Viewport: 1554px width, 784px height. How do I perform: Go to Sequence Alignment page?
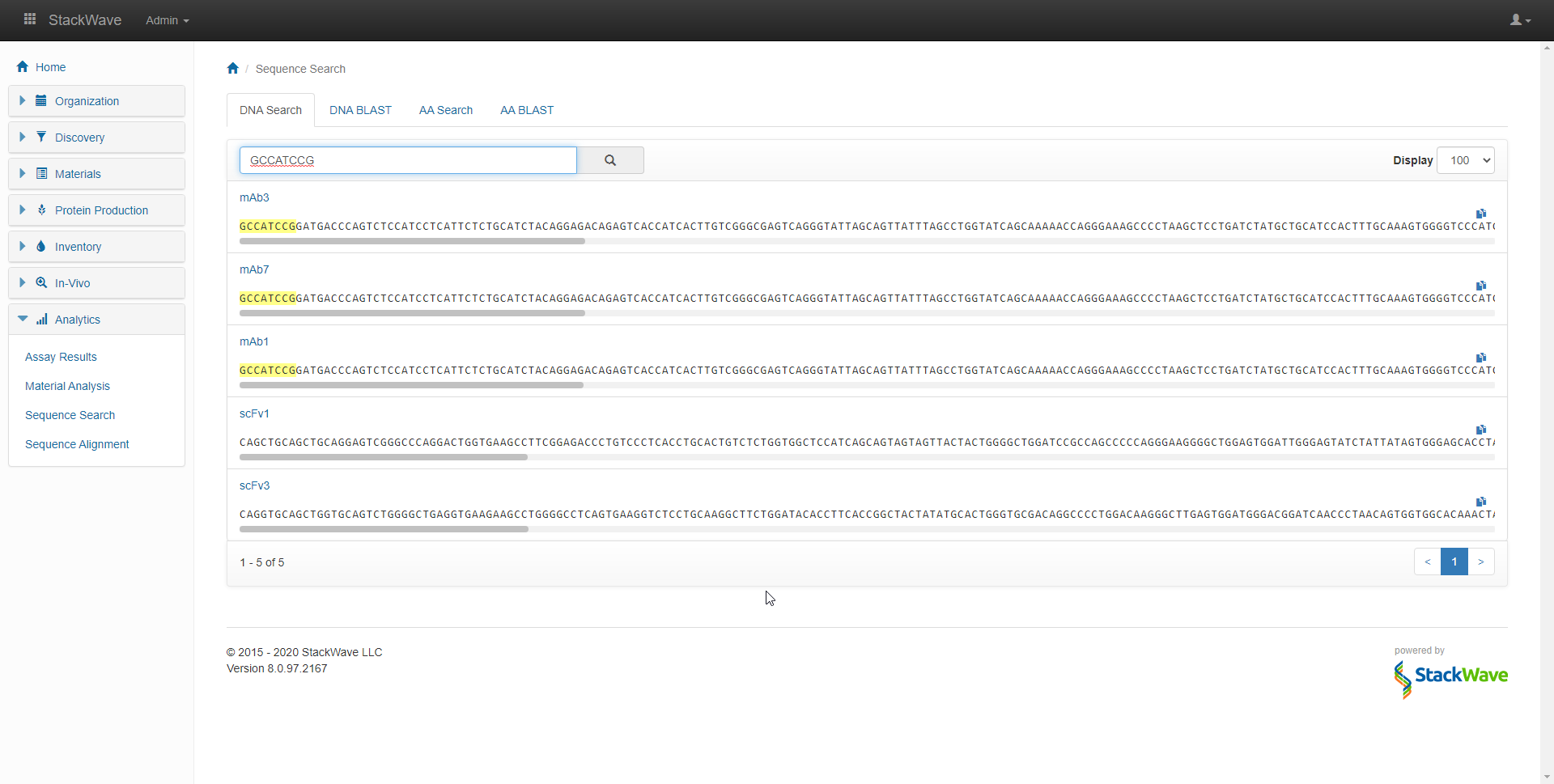pyautogui.click(x=77, y=444)
